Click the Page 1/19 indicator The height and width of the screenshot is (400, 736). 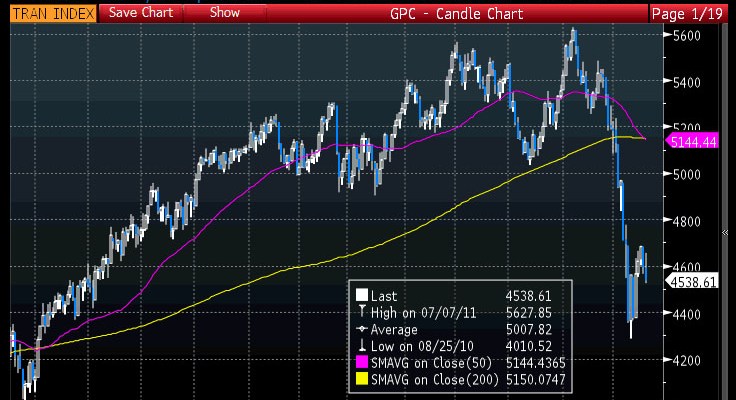pos(690,13)
